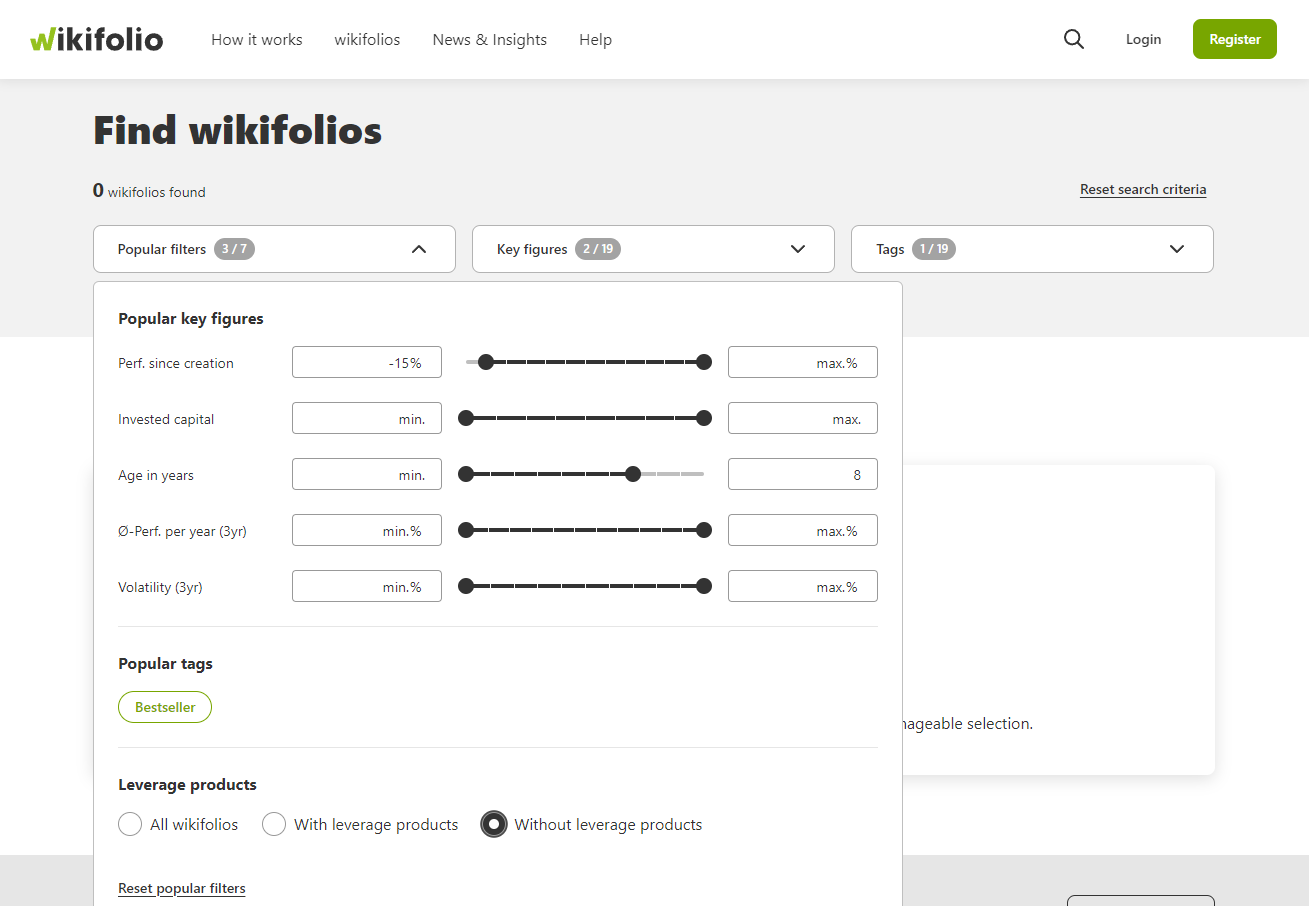The height and width of the screenshot is (906, 1309).
Task: Click the green Register button
Action: pyautogui.click(x=1234, y=39)
